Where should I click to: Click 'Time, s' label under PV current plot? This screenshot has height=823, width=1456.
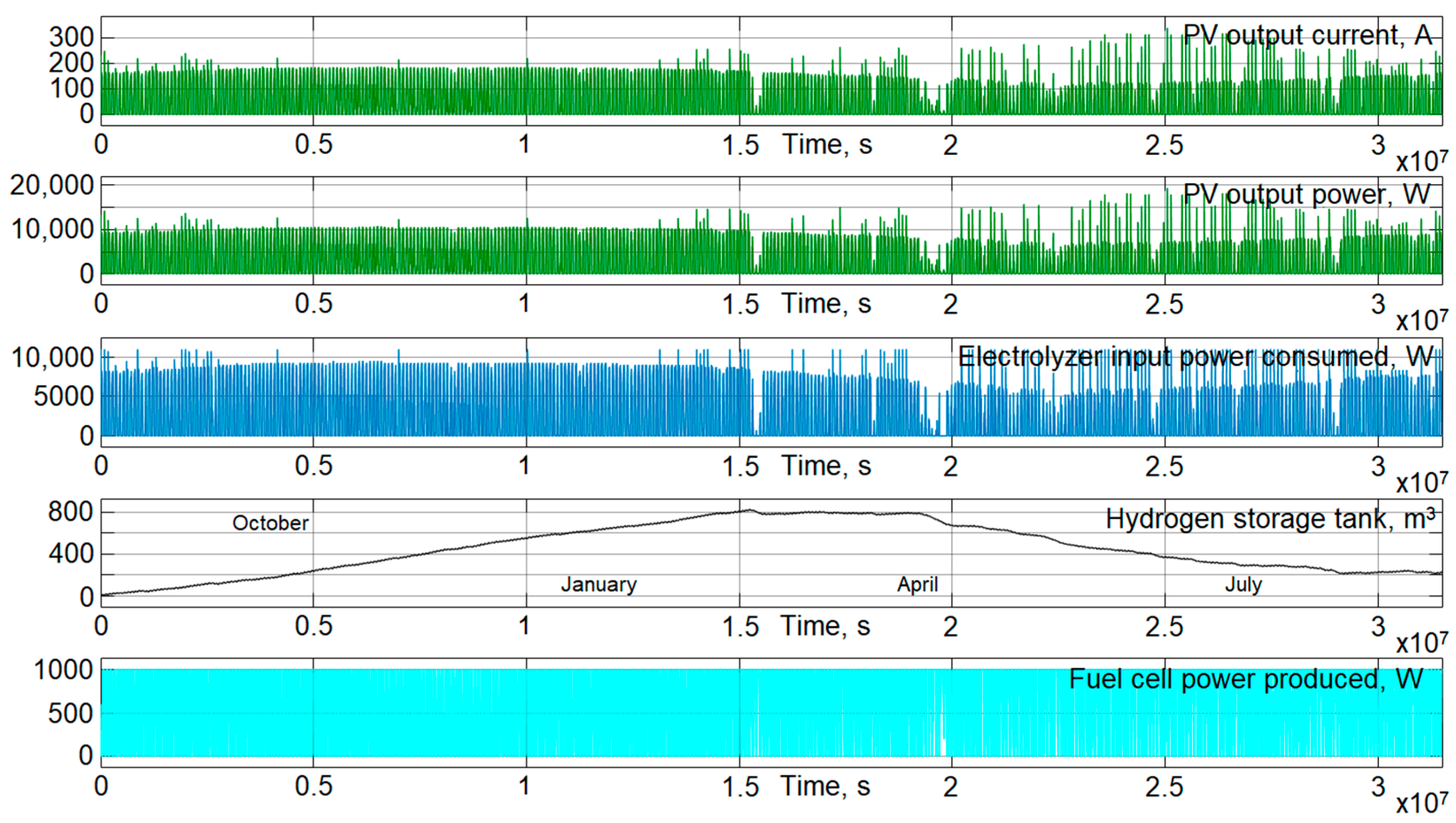click(x=827, y=145)
